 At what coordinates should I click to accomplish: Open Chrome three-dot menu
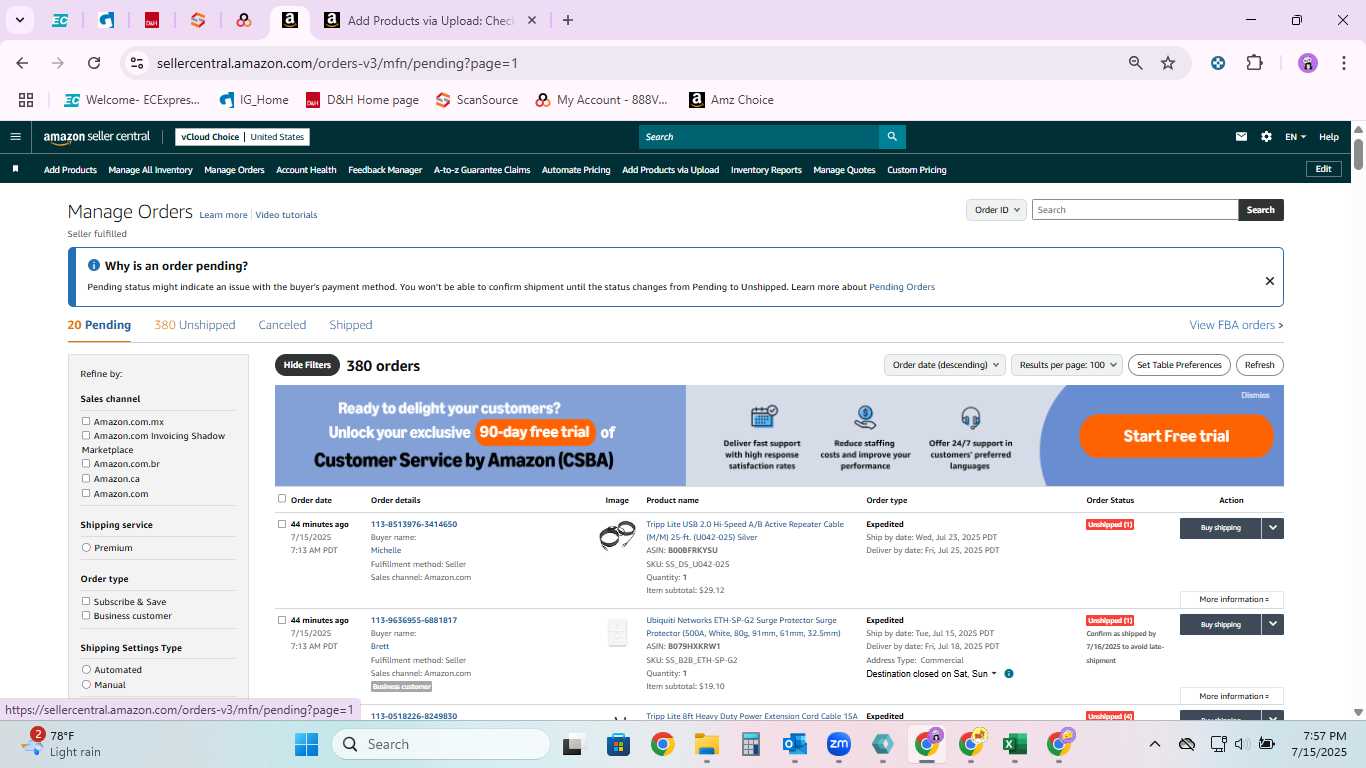tap(1342, 63)
